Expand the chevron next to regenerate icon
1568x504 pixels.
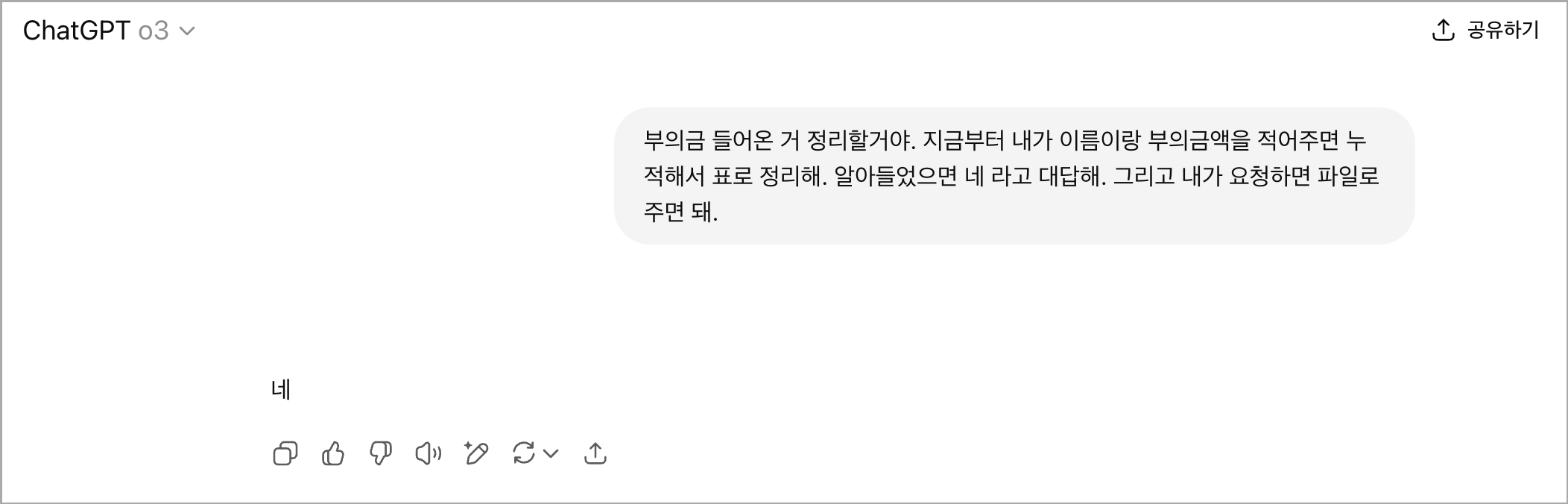551,453
